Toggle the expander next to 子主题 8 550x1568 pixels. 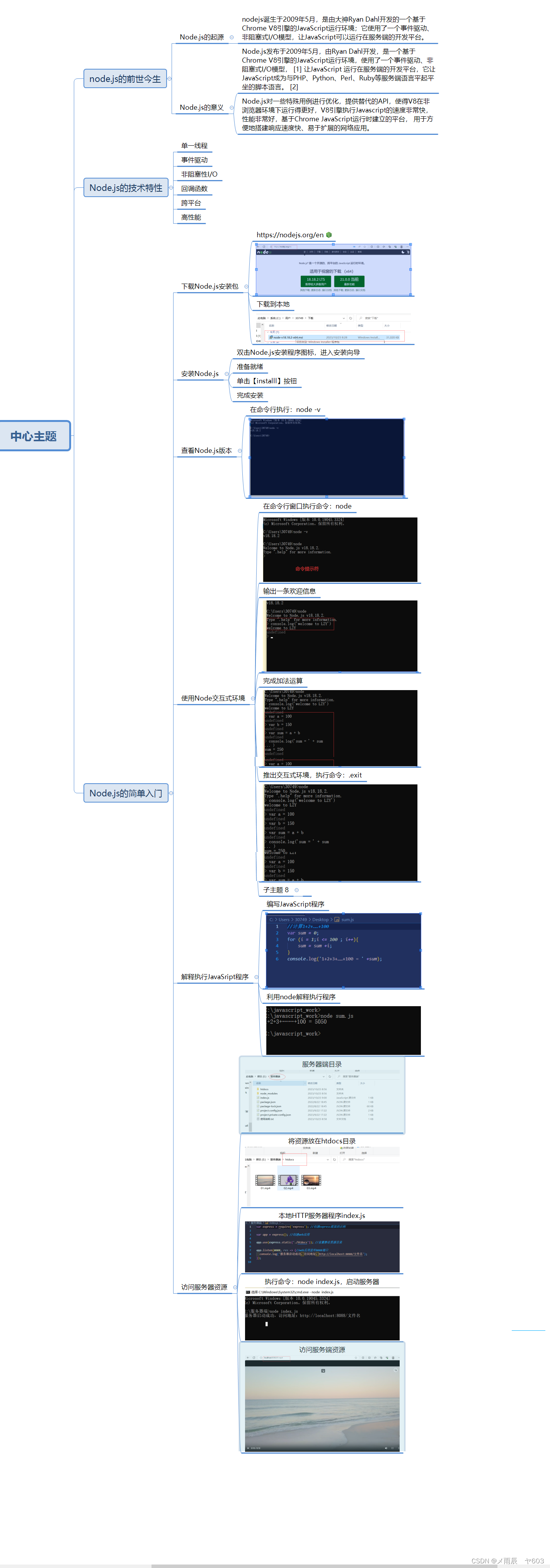point(296,890)
